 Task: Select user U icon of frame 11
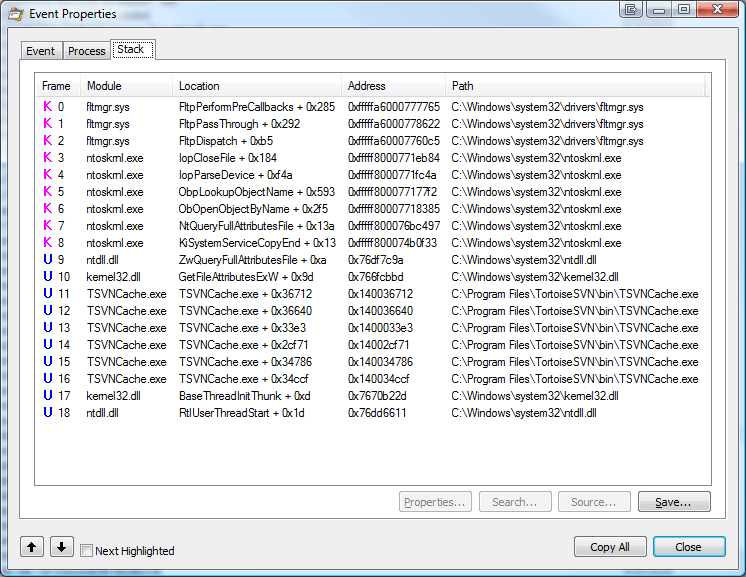(48, 293)
